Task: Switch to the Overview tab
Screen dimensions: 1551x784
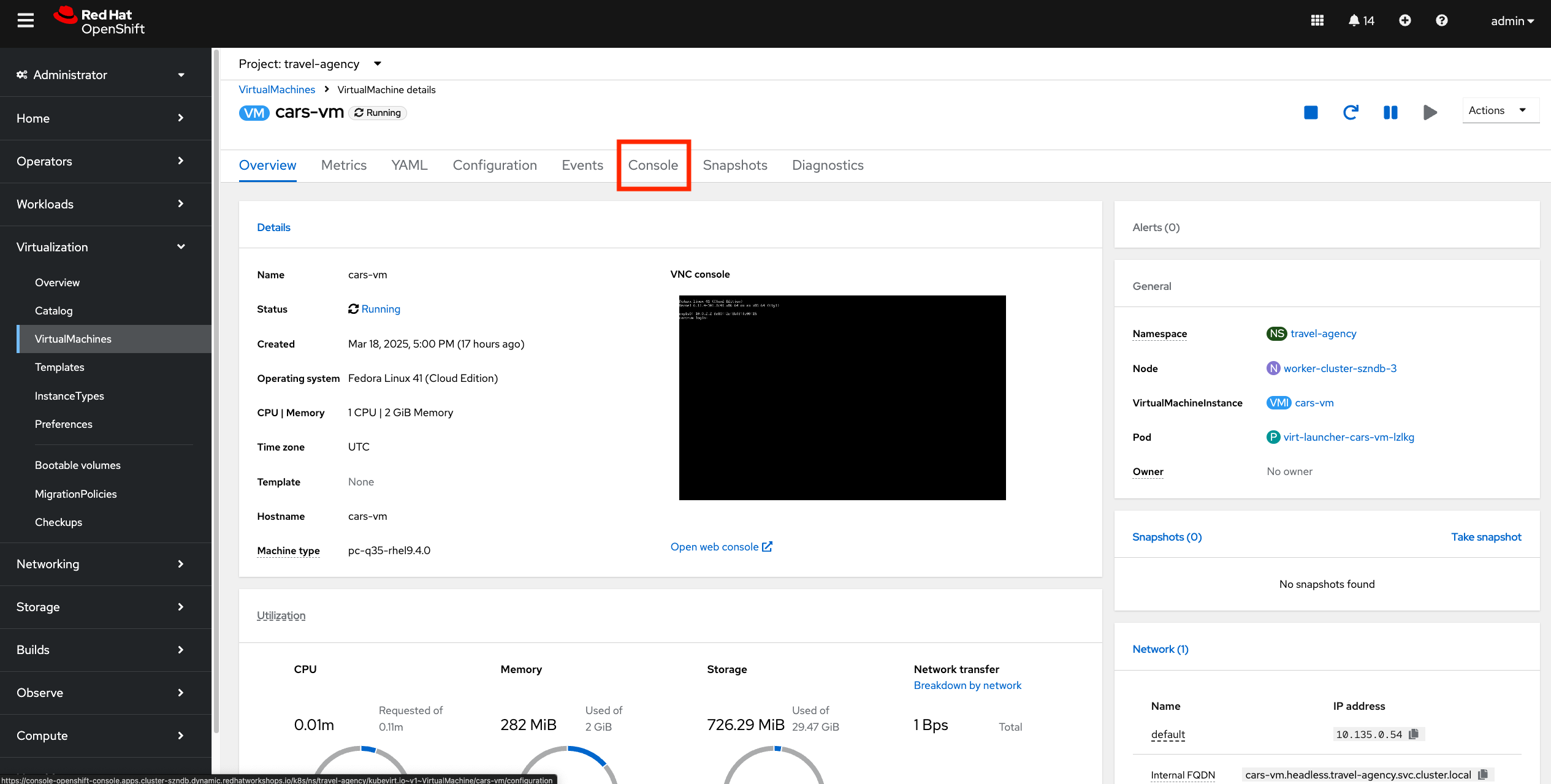Action: [x=267, y=165]
